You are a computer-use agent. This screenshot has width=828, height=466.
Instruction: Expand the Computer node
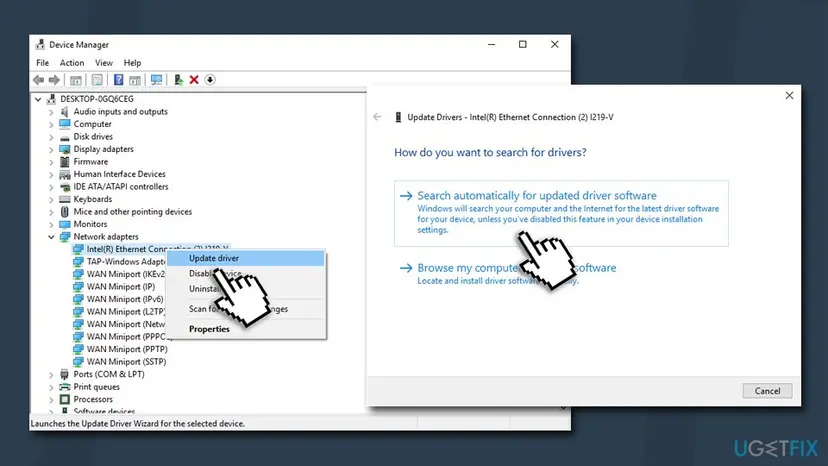[51, 124]
